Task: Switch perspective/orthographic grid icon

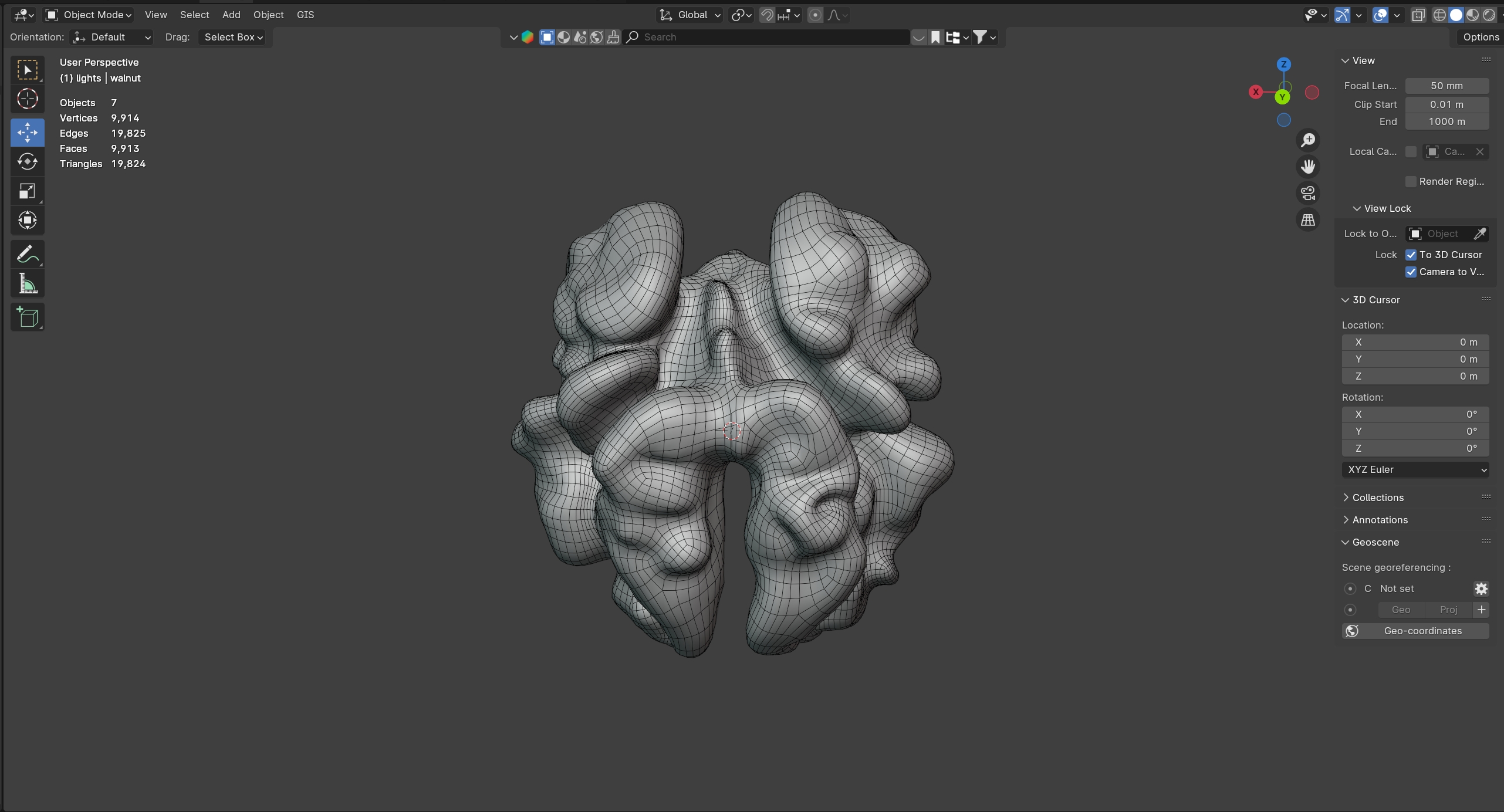Action: point(1307,220)
